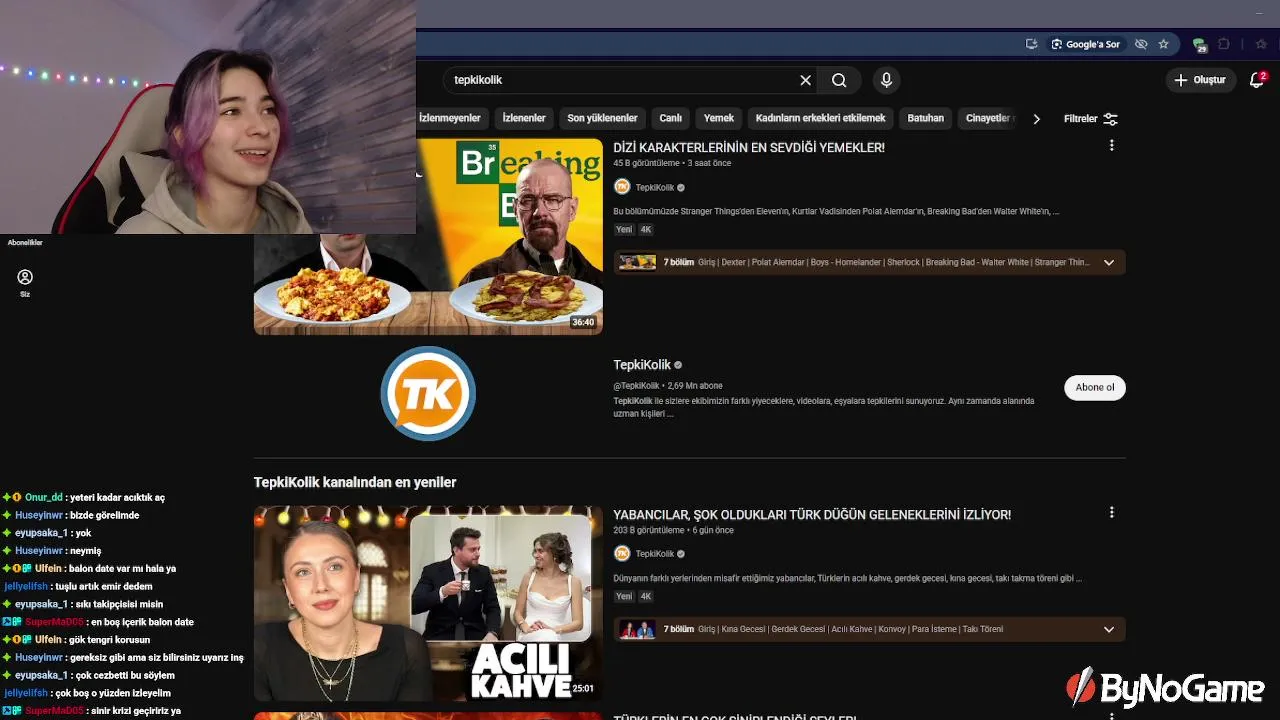Select the Canlı filter chip
This screenshot has height=720, width=1280.
pyautogui.click(x=670, y=118)
